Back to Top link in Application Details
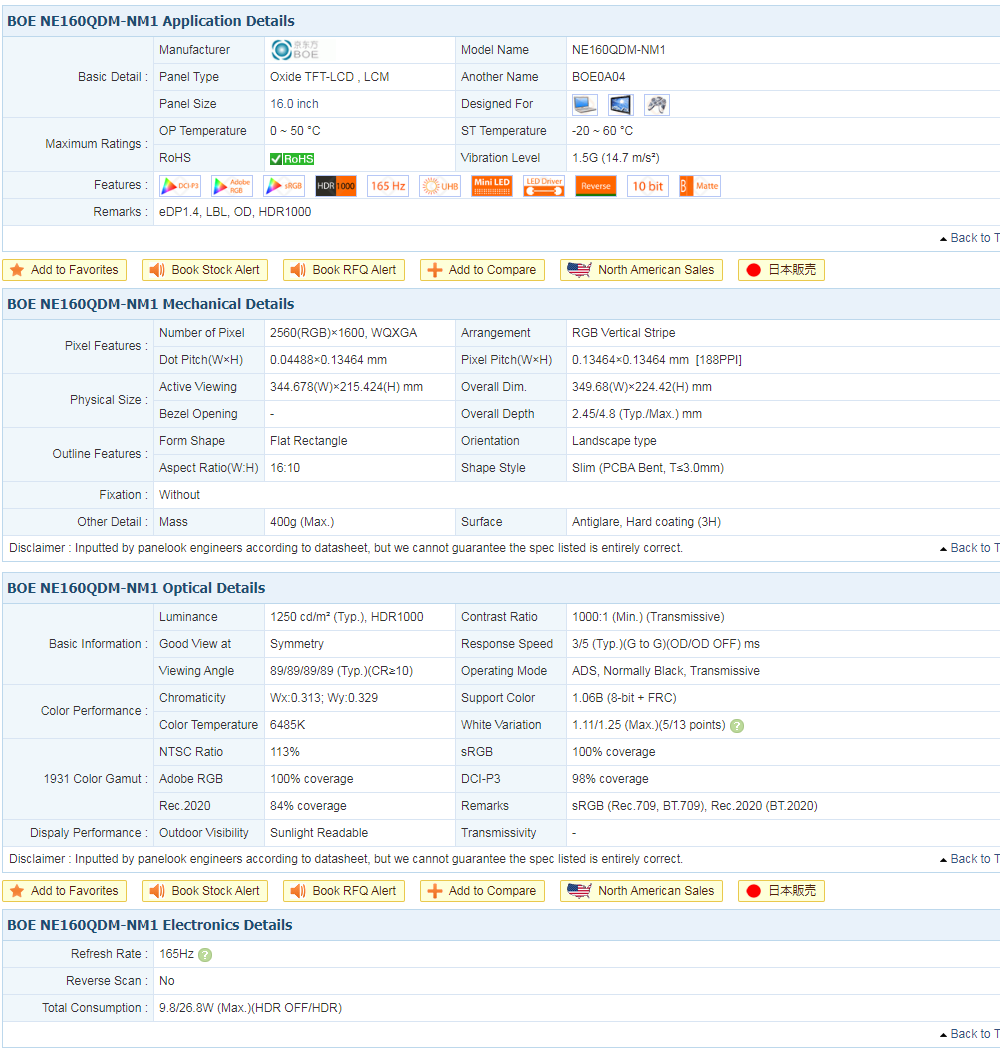Image resolution: width=1000 pixels, height=1049 pixels. [x=970, y=238]
